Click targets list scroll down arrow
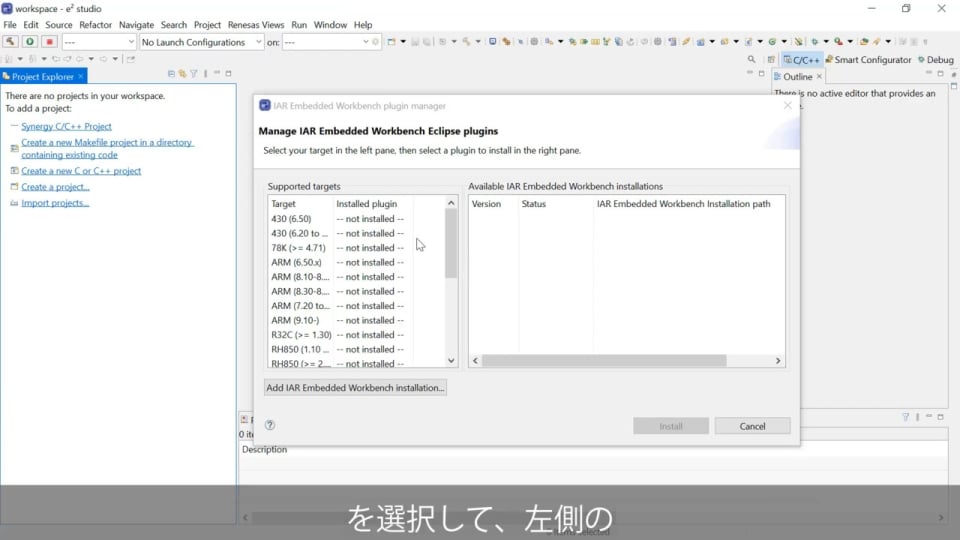The image size is (960, 540). [x=451, y=361]
